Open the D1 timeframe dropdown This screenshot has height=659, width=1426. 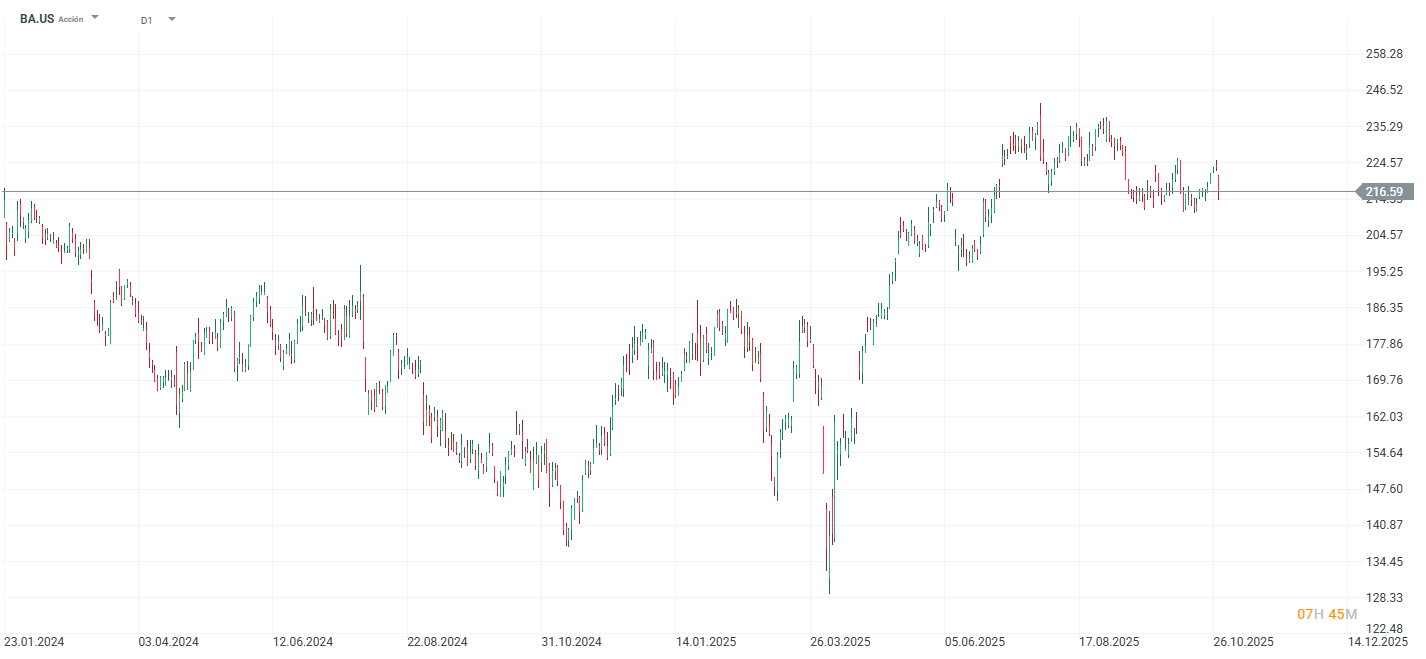click(x=170, y=18)
